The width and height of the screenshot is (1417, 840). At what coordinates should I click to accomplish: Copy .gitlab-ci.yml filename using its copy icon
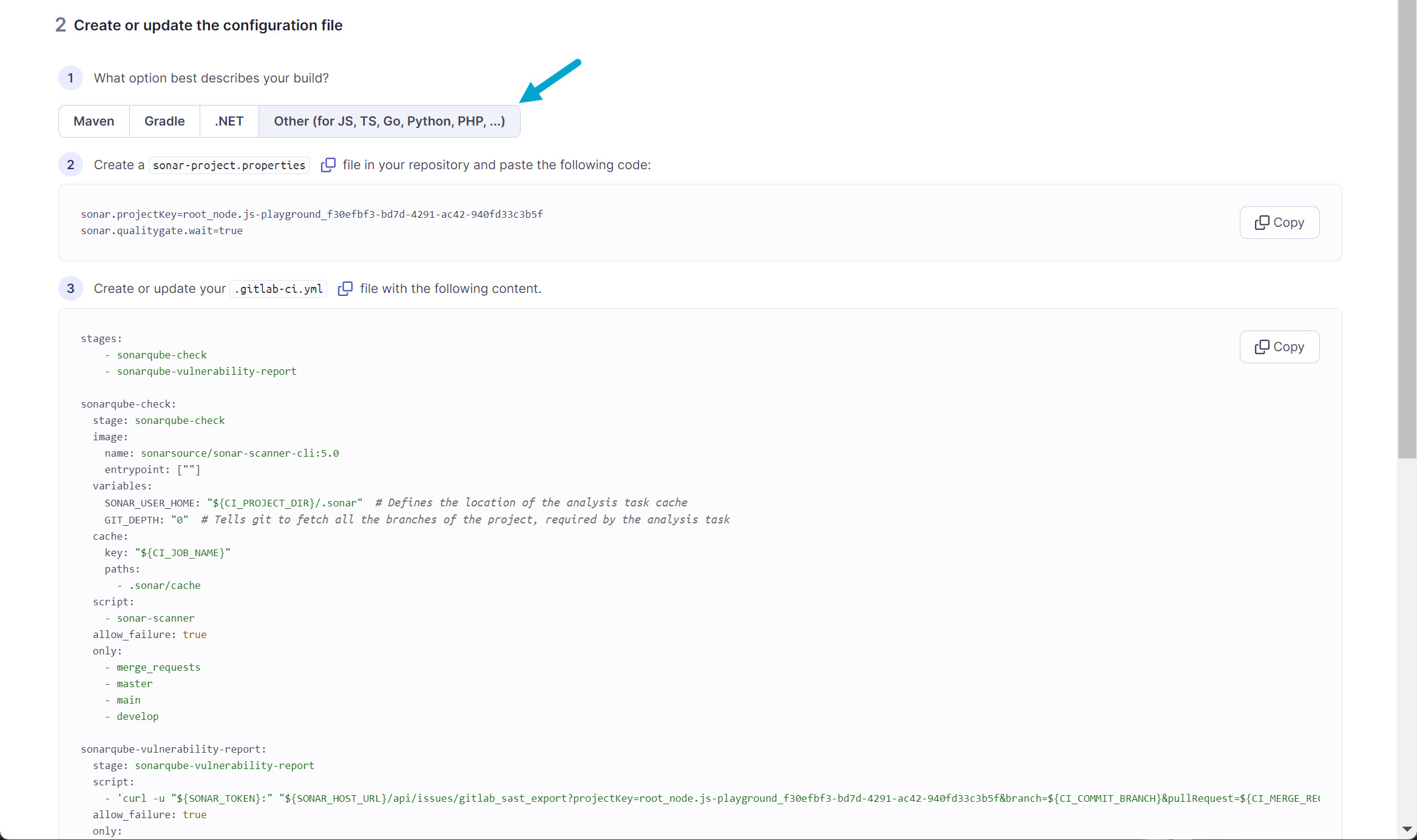click(x=345, y=289)
